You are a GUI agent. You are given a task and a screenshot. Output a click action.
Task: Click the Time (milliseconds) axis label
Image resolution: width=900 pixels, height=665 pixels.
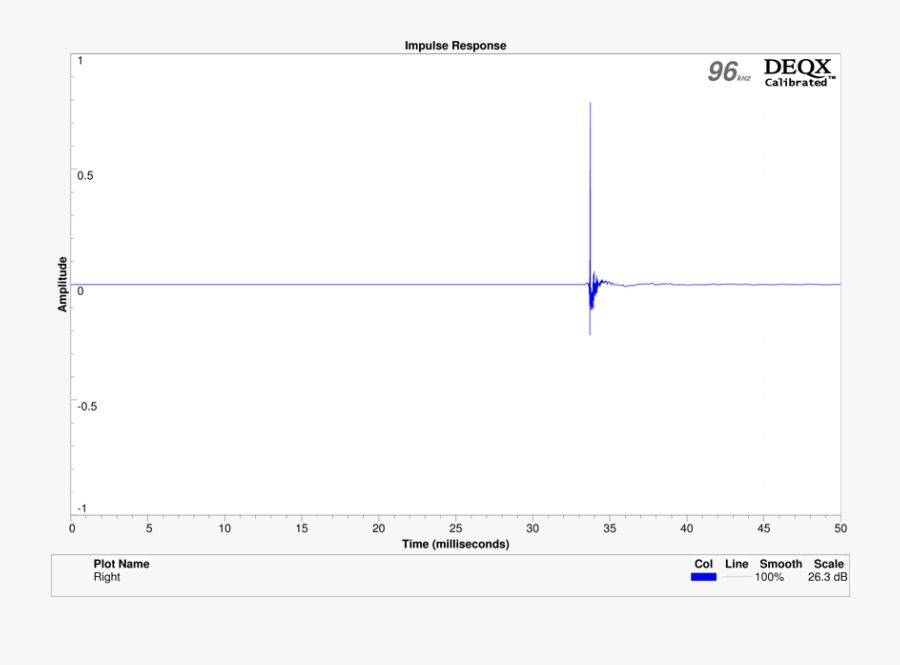pos(455,544)
